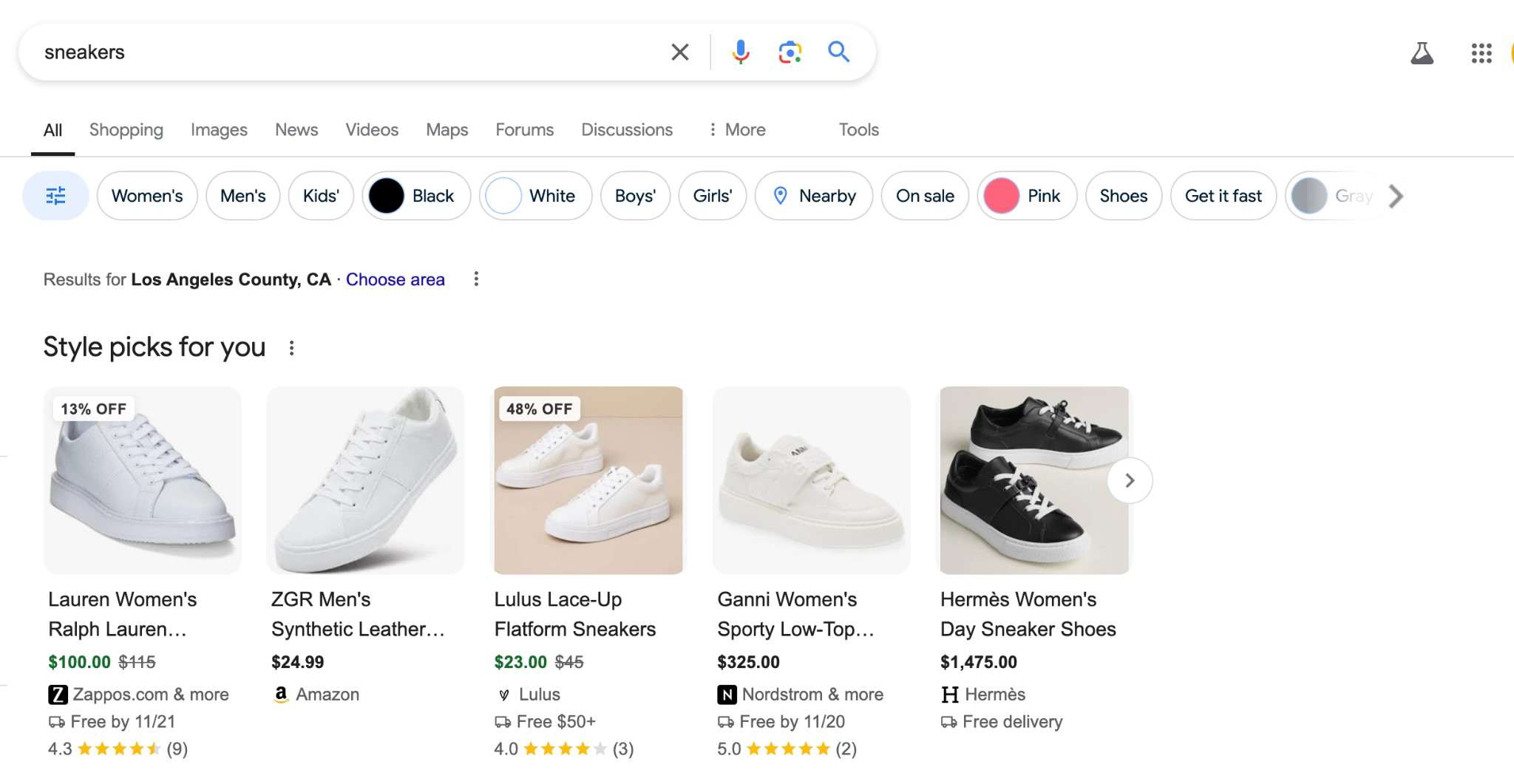Switch to the Forums tab
Screen dimensions: 1514x784
(524, 130)
